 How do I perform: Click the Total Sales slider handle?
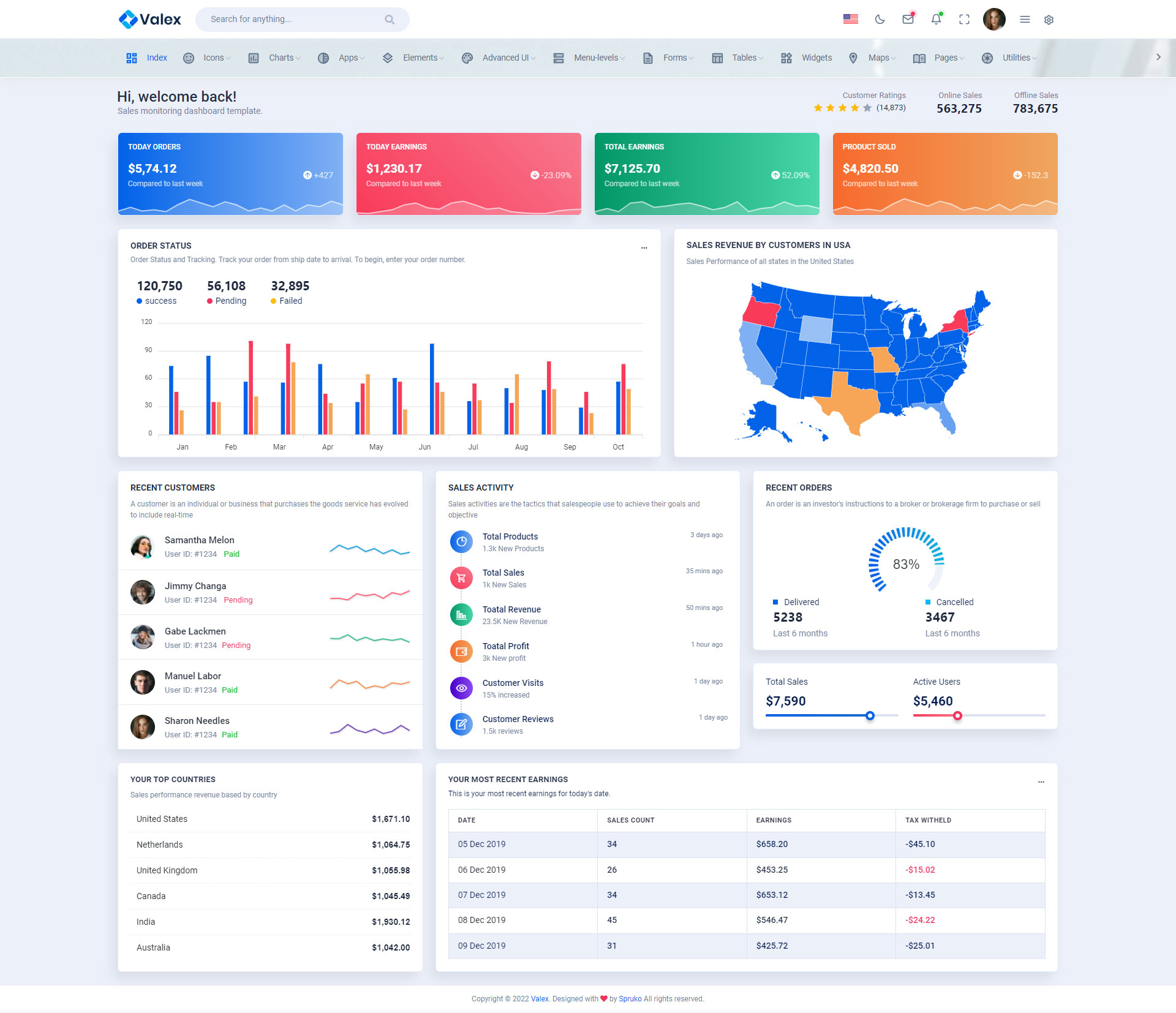pyautogui.click(x=870, y=715)
